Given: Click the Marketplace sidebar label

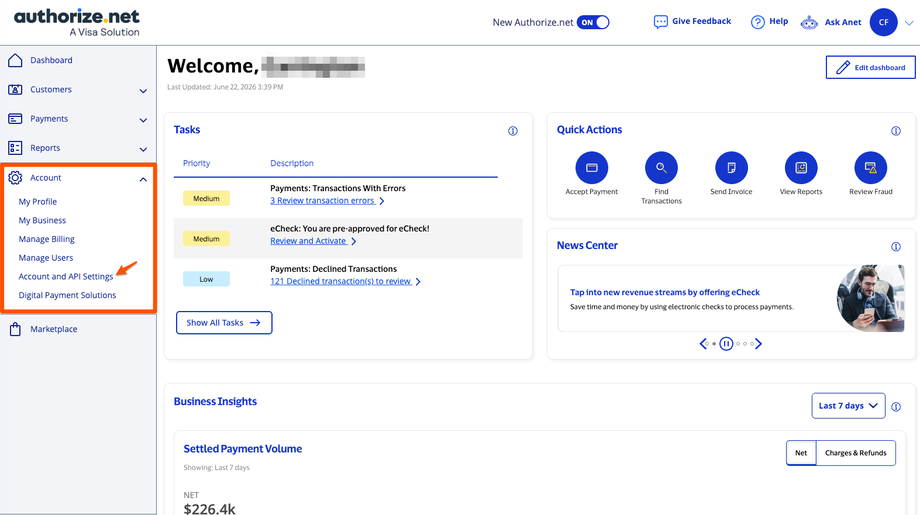Looking at the screenshot, I should click(x=54, y=329).
